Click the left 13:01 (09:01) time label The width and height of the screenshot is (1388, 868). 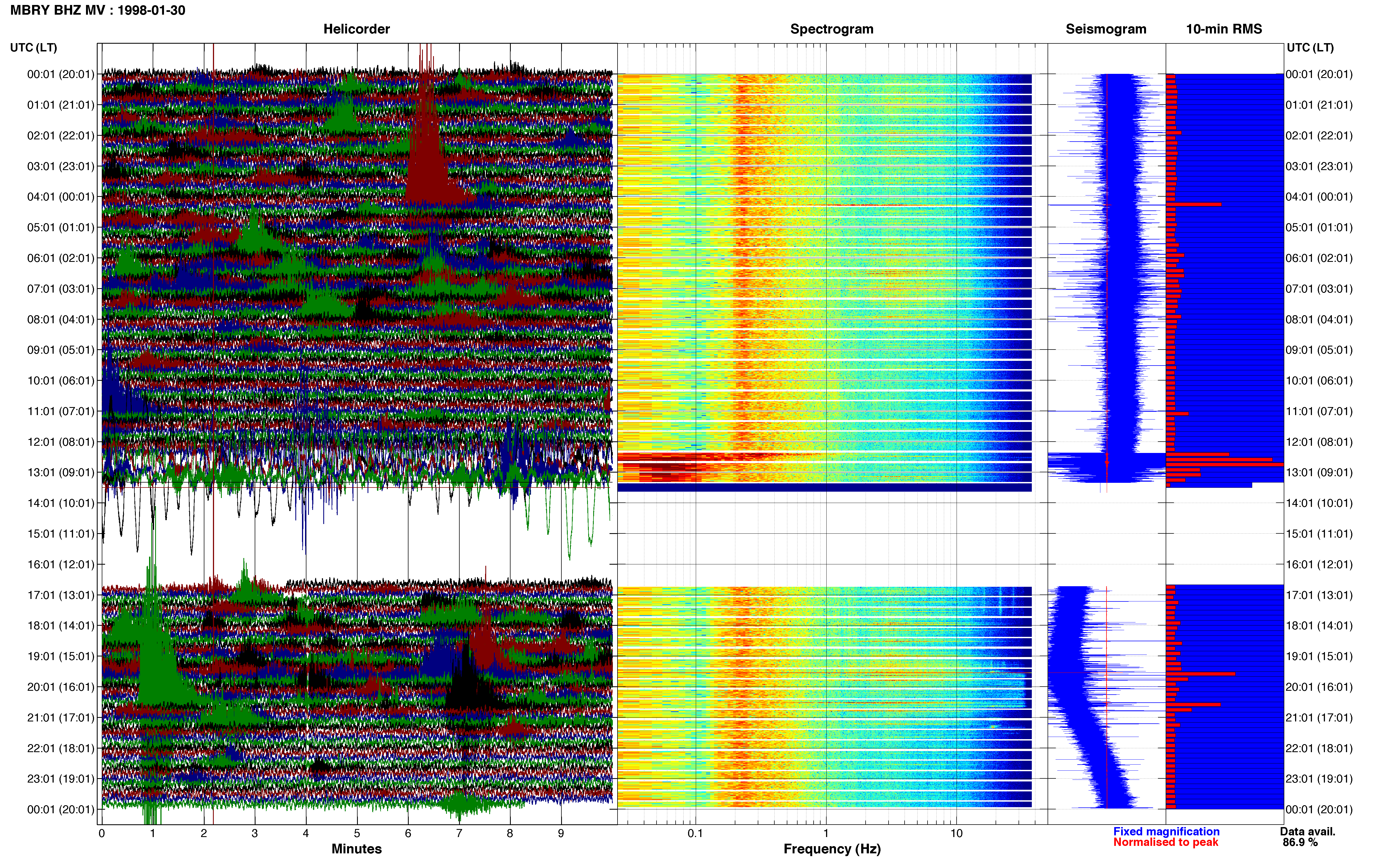tap(61, 473)
